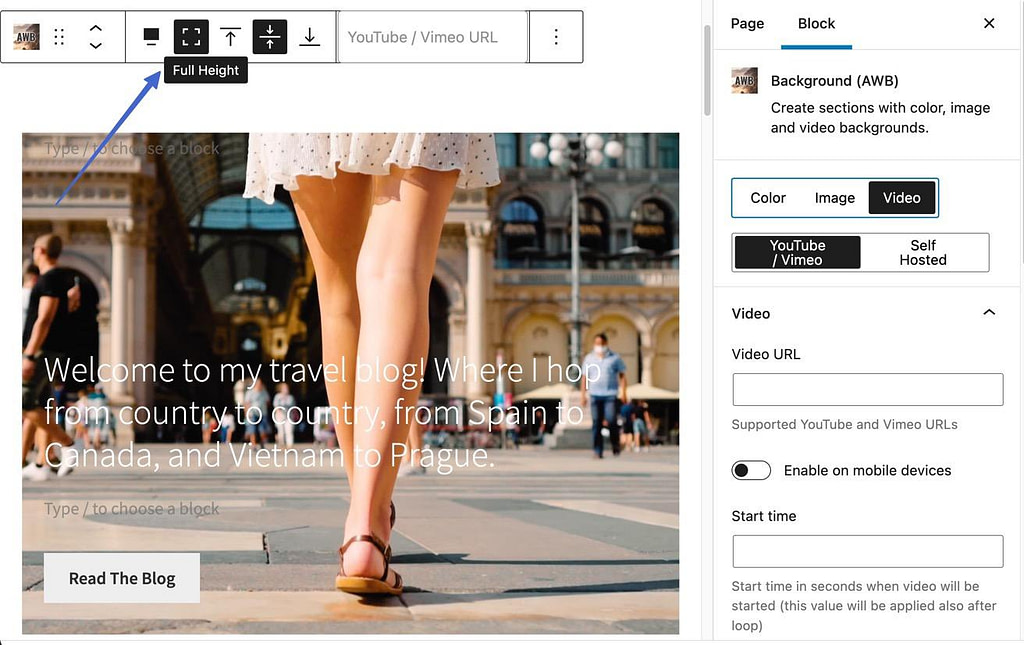Screen dimensions: 1024x645
Task: Click the block drag handle dots
Action: click(x=59, y=36)
